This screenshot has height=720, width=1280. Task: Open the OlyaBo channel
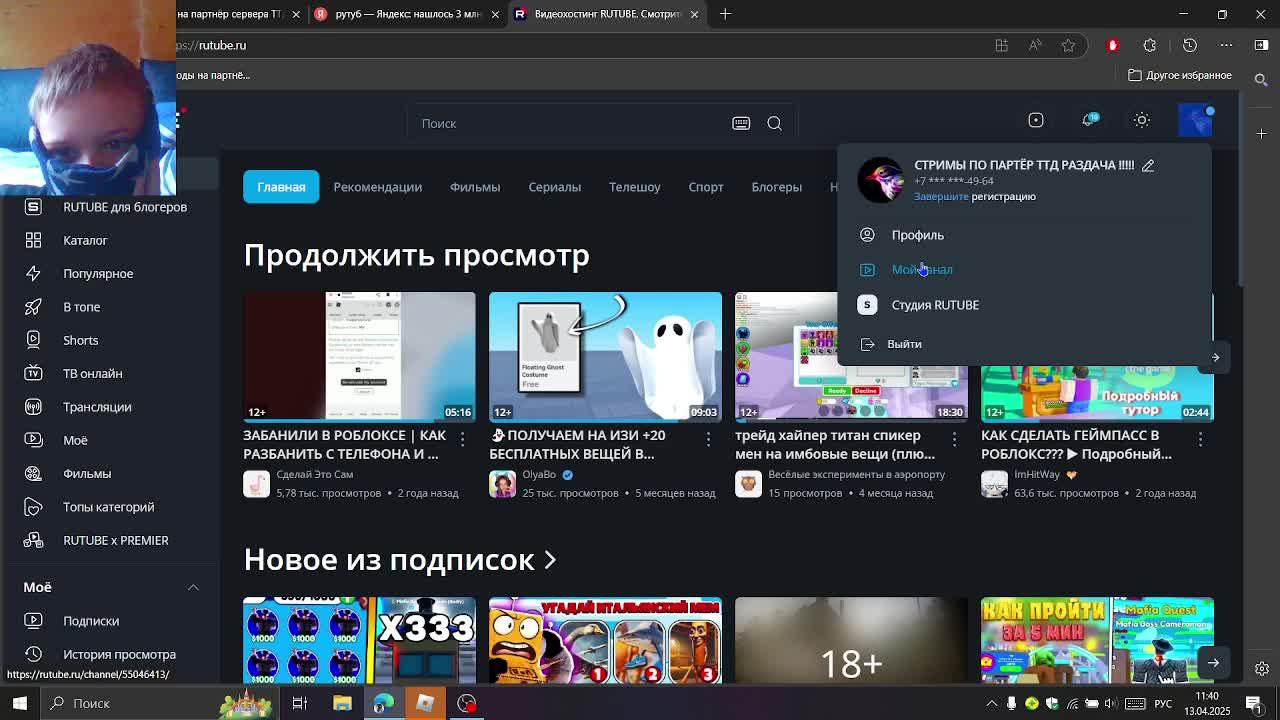pos(538,474)
